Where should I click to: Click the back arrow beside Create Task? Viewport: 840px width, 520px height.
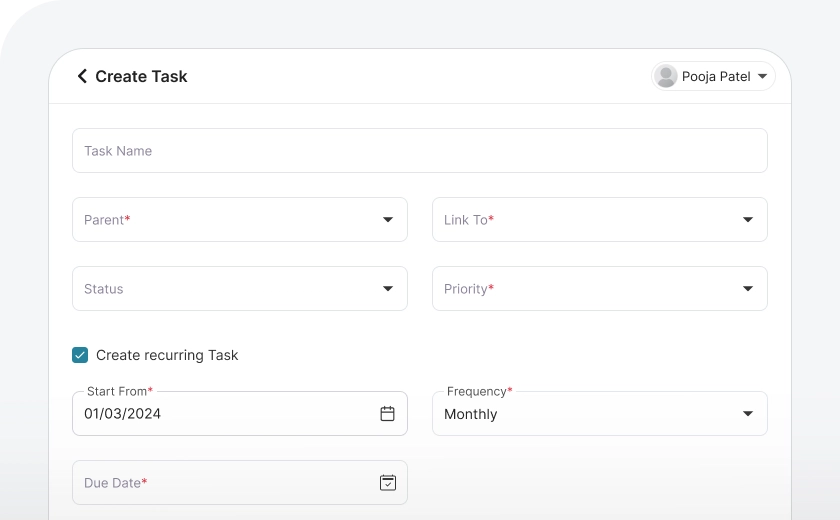[82, 76]
